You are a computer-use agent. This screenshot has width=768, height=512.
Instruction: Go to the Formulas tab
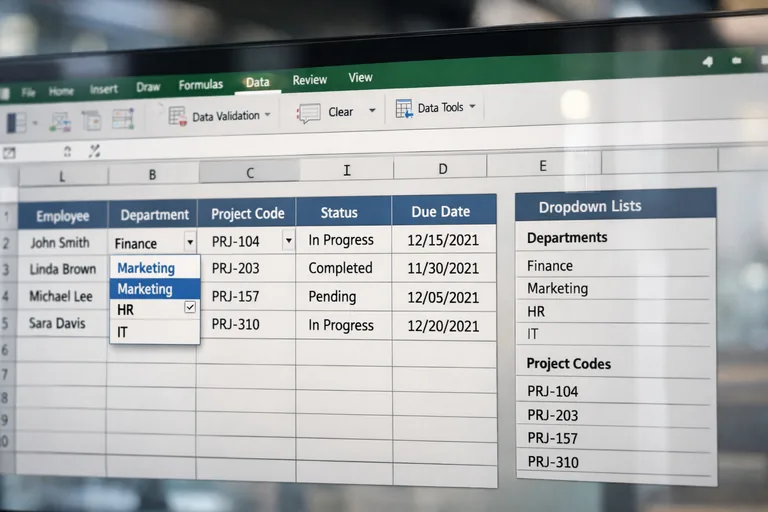201,85
